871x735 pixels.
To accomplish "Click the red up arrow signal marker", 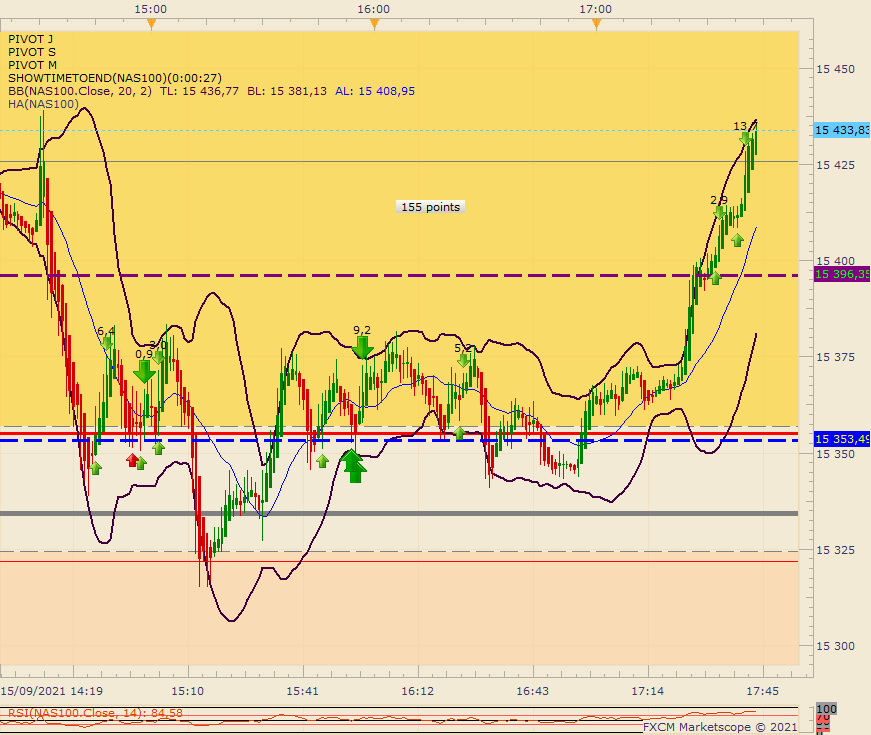I will 132,460.
